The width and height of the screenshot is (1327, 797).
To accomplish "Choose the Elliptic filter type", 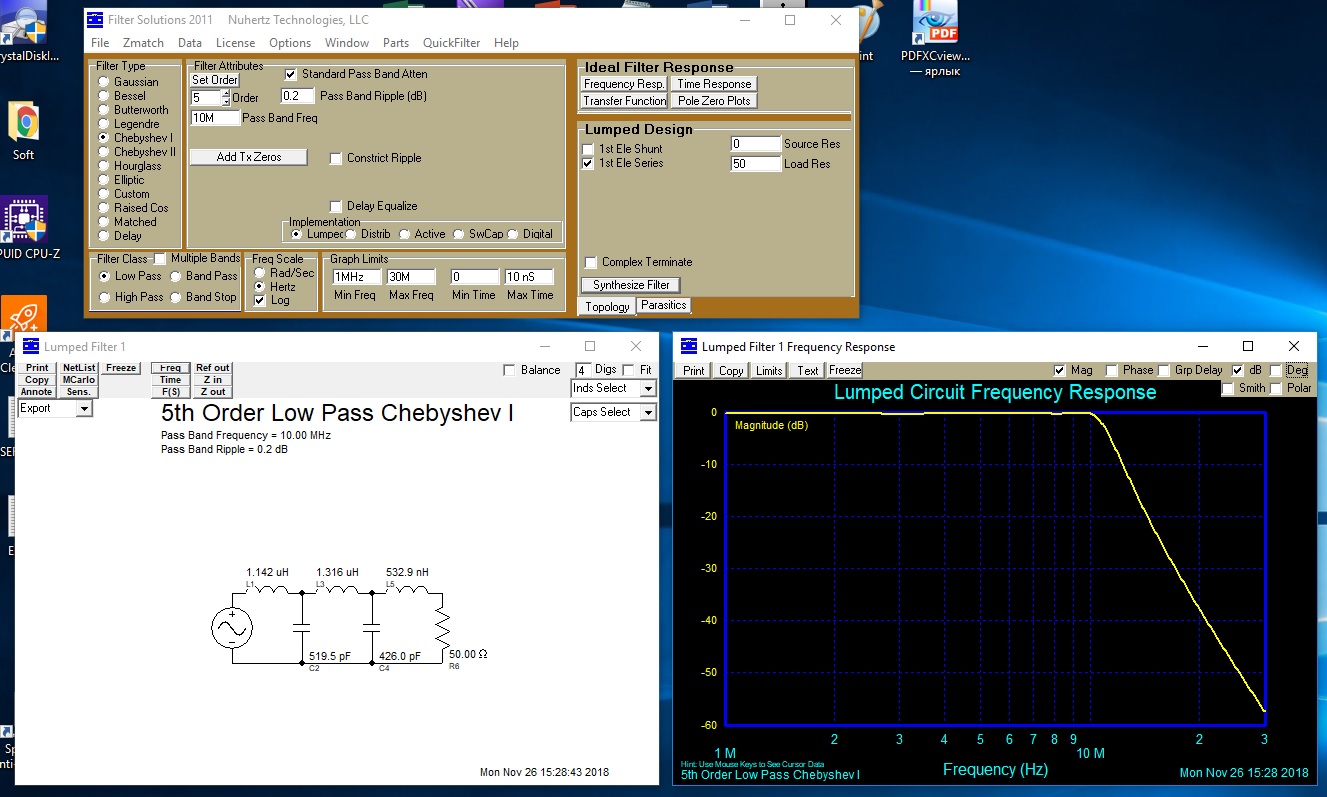I will coord(104,180).
